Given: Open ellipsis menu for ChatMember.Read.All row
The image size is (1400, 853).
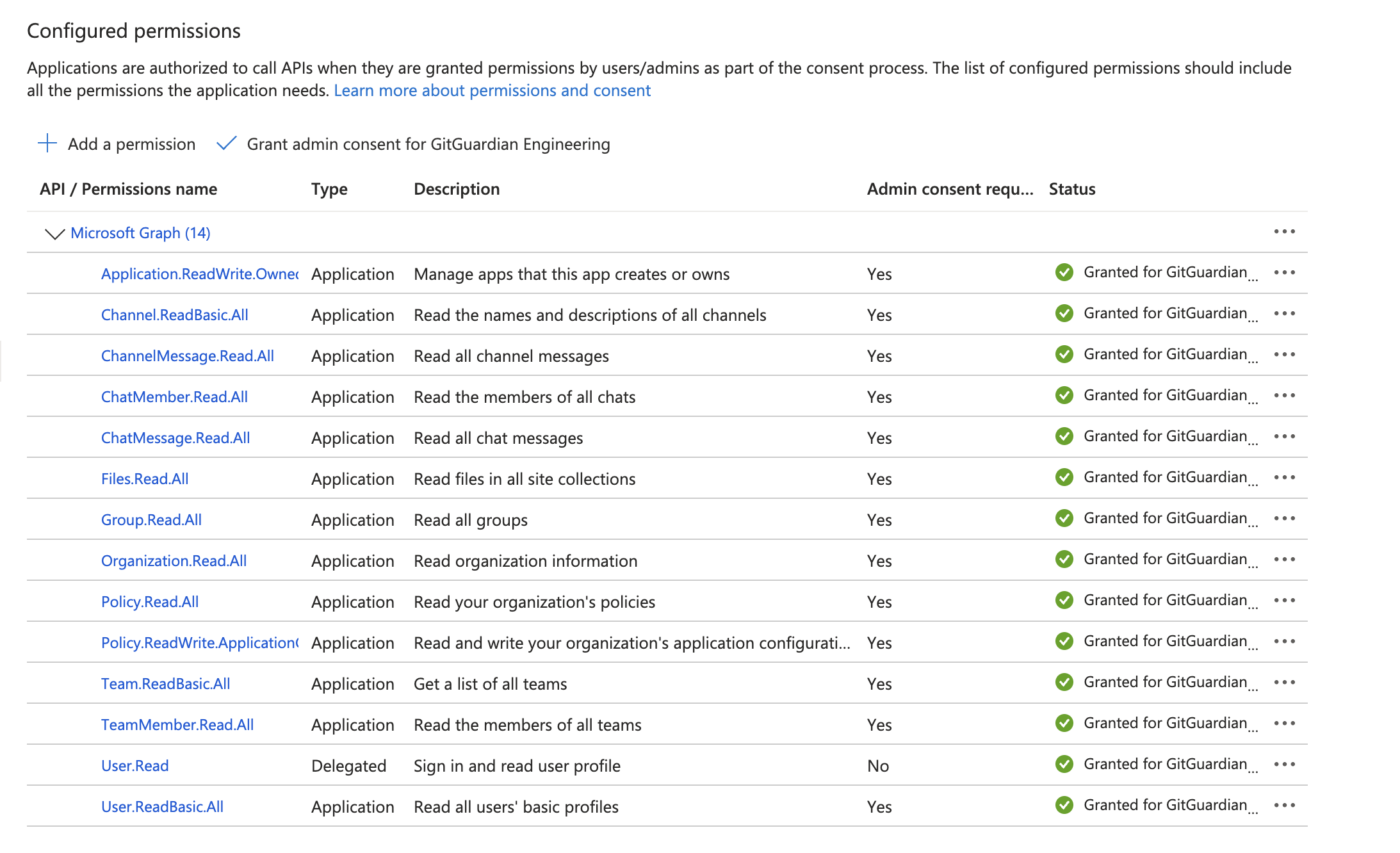Looking at the screenshot, I should tap(1284, 396).
